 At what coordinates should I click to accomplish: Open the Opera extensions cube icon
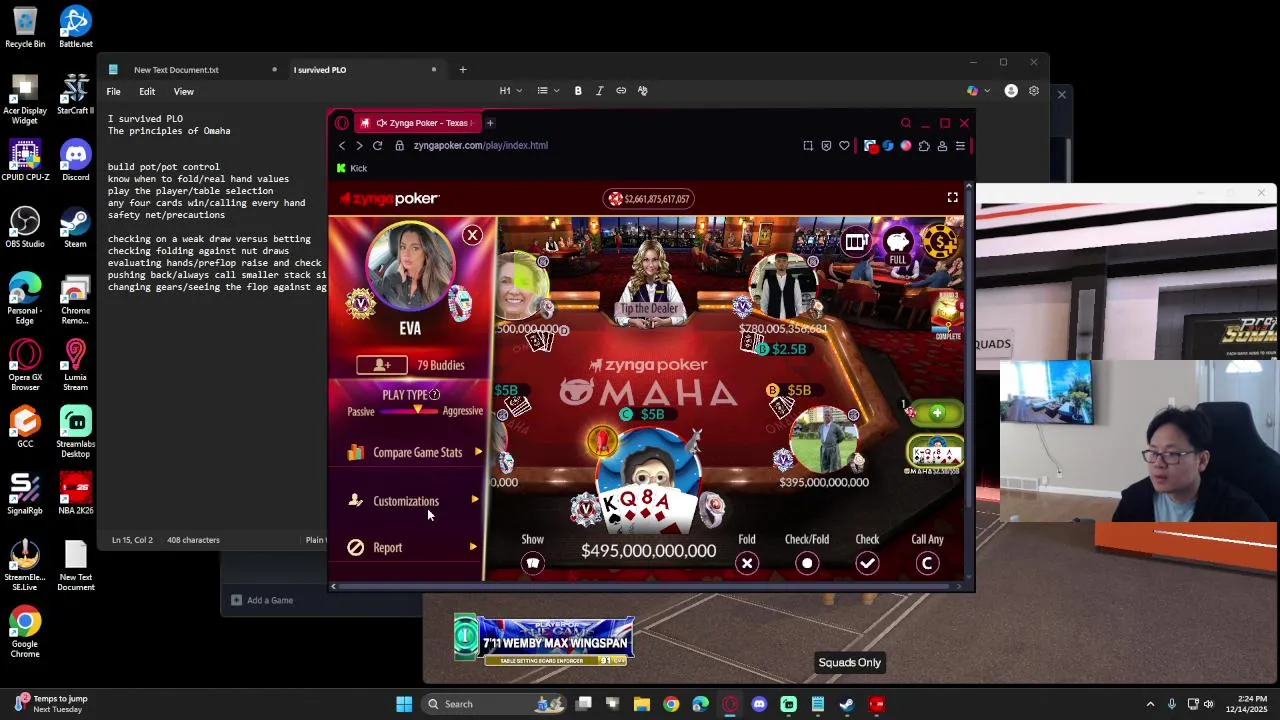(x=924, y=146)
